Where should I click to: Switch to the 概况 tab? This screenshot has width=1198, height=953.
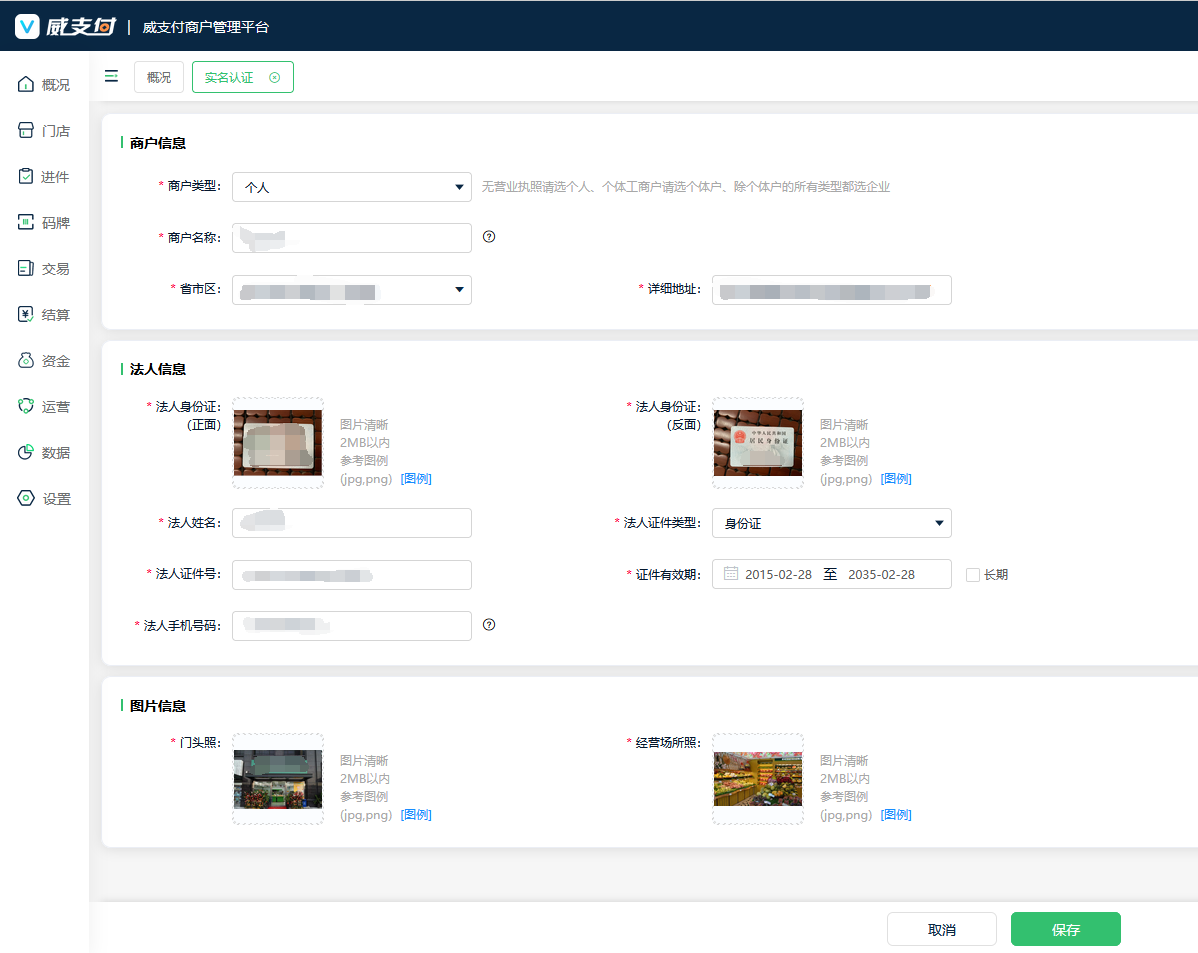[x=159, y=77]
